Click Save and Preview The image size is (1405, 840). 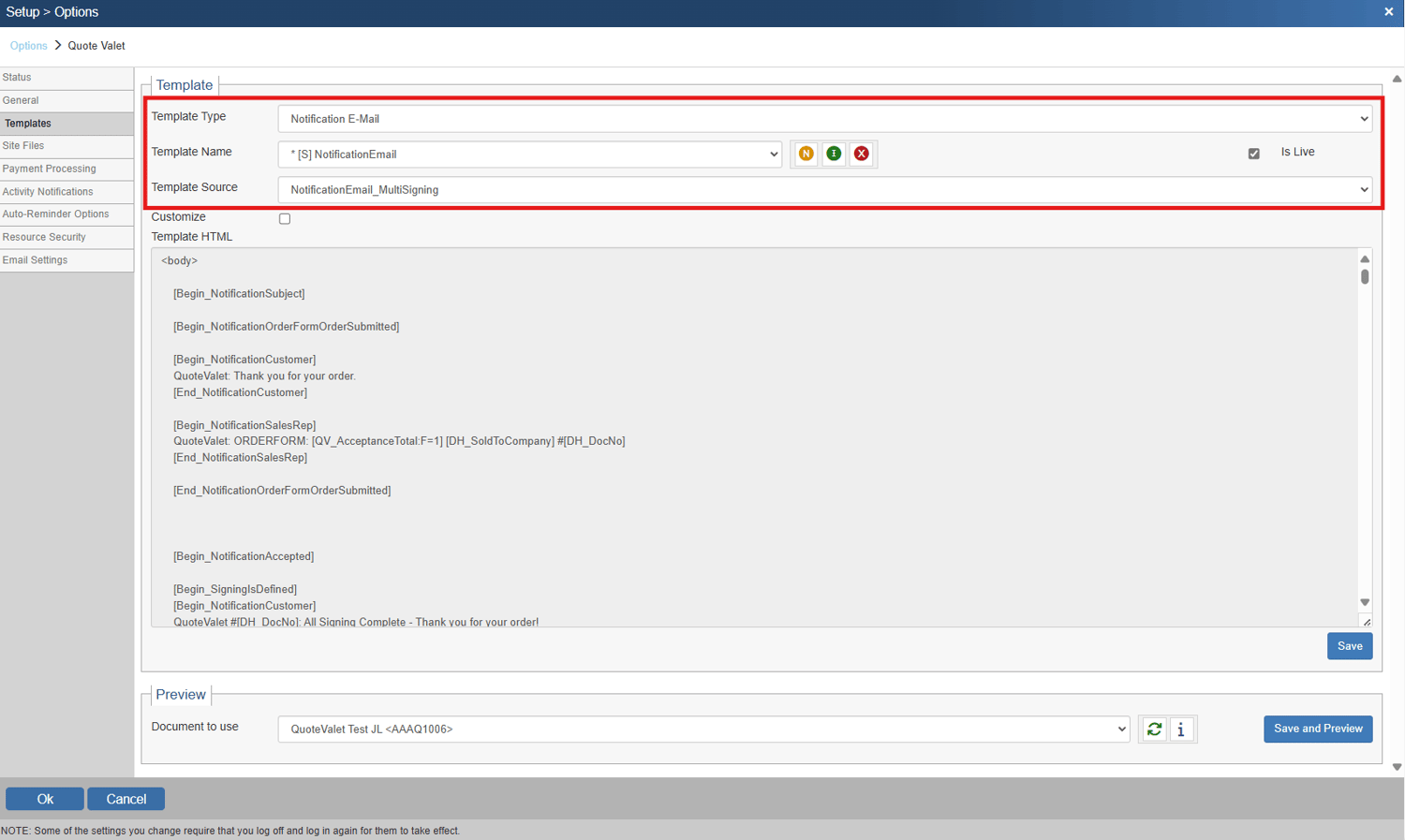point(1318,728)
